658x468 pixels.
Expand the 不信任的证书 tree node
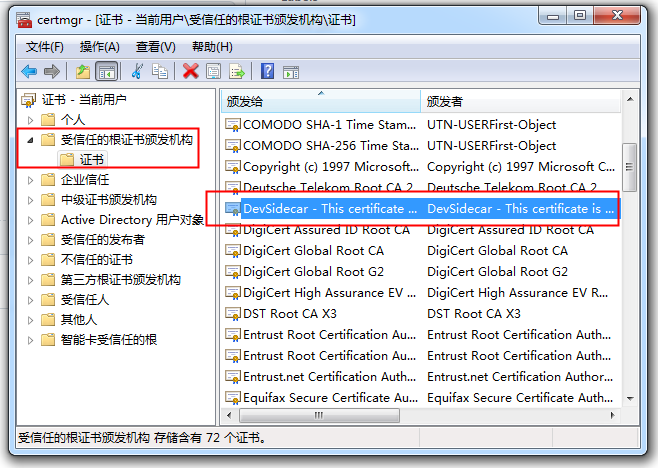pos(30,260)
